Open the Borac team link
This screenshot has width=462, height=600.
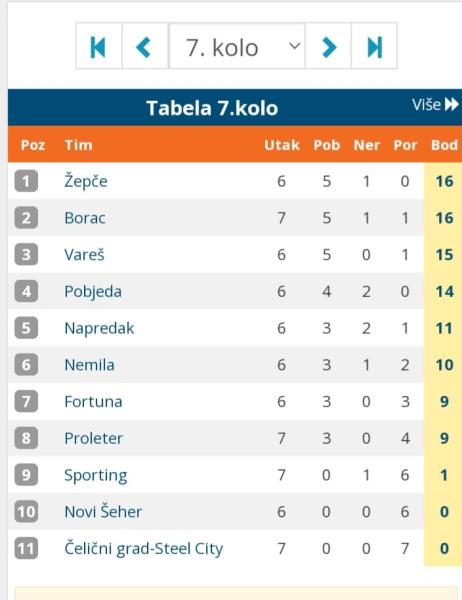(x=85, y=218)
